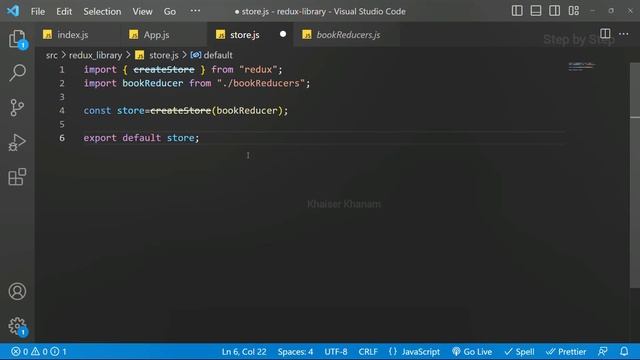The width and height of the screenshot is (640, 360).
Task: Click the src breadcrumb
Action: point(51,55)
